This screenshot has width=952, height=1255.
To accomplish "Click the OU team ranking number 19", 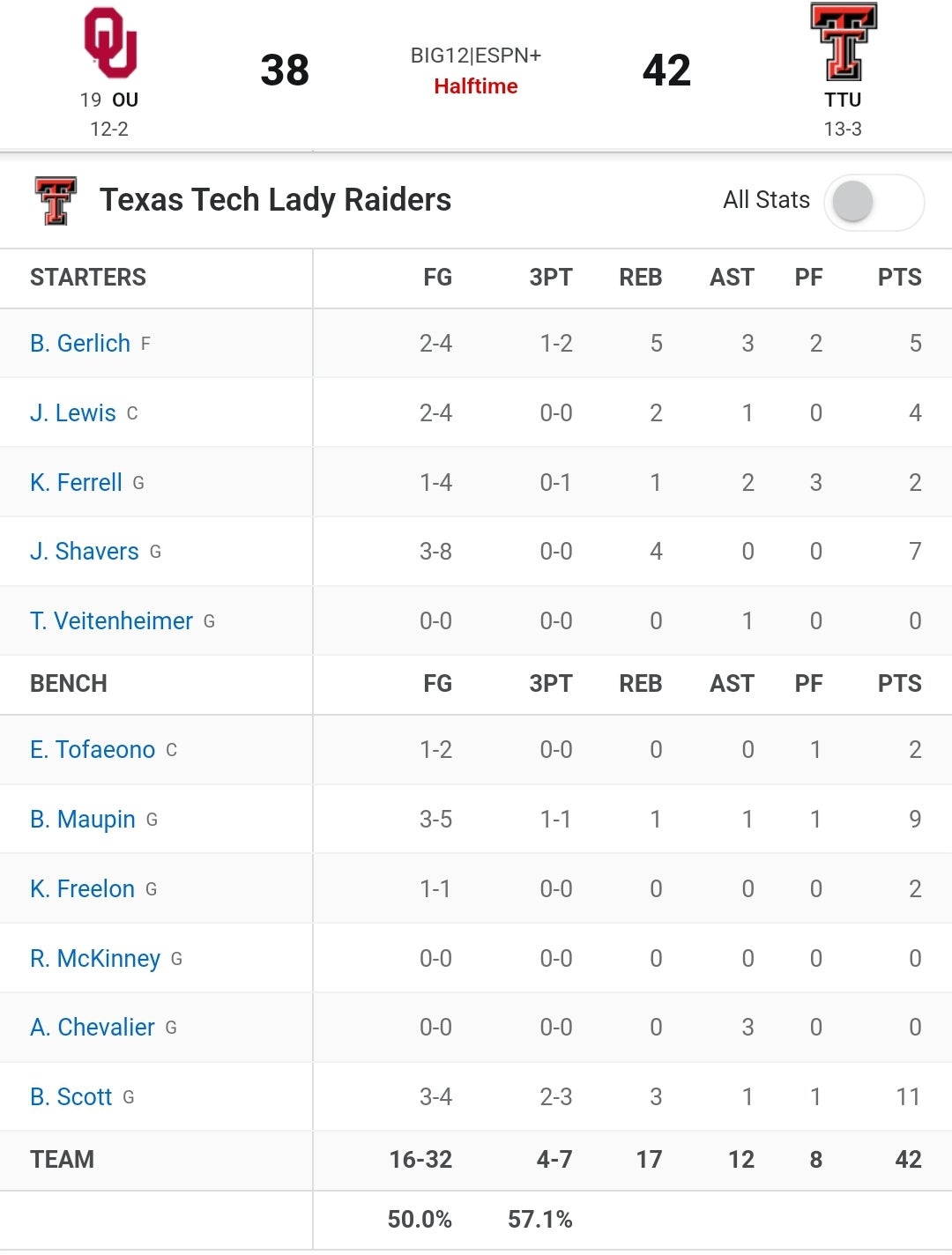I will point(91,100).
